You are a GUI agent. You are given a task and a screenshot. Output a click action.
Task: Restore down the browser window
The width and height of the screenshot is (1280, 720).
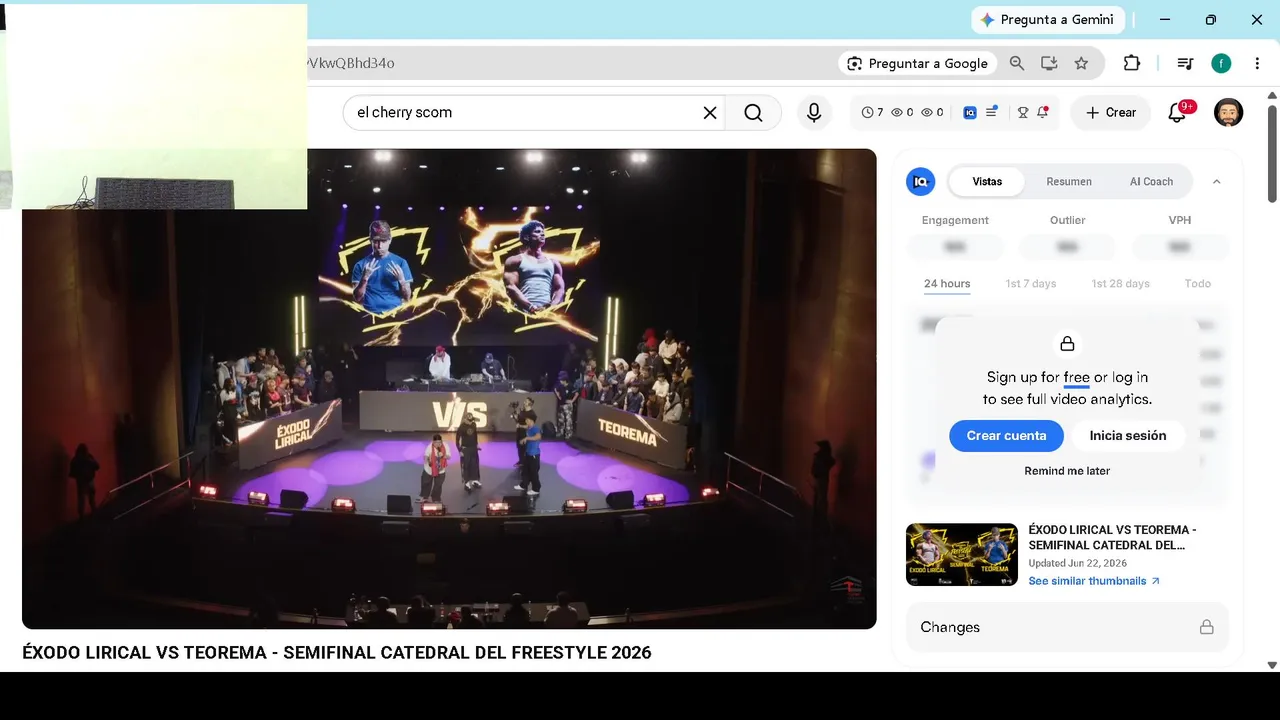point(1211,20)
